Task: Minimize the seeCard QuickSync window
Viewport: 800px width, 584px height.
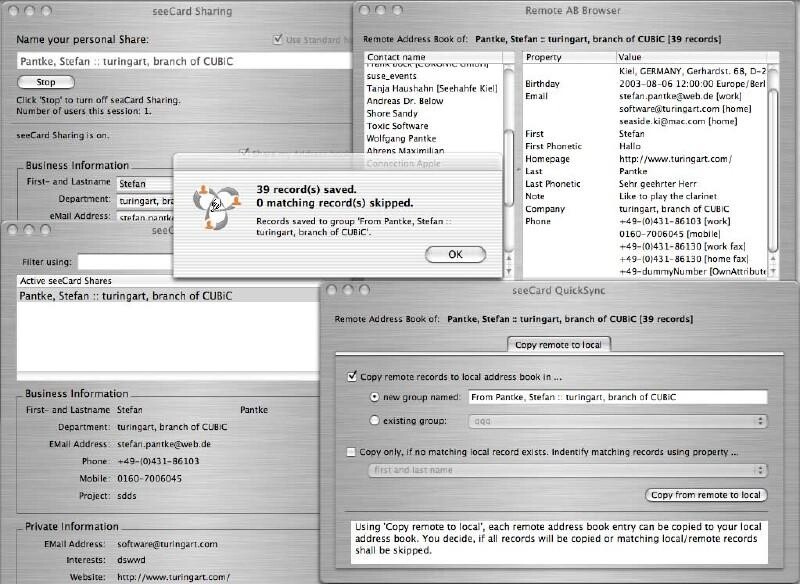Action: pyautogui.click(x=348, y=290)
